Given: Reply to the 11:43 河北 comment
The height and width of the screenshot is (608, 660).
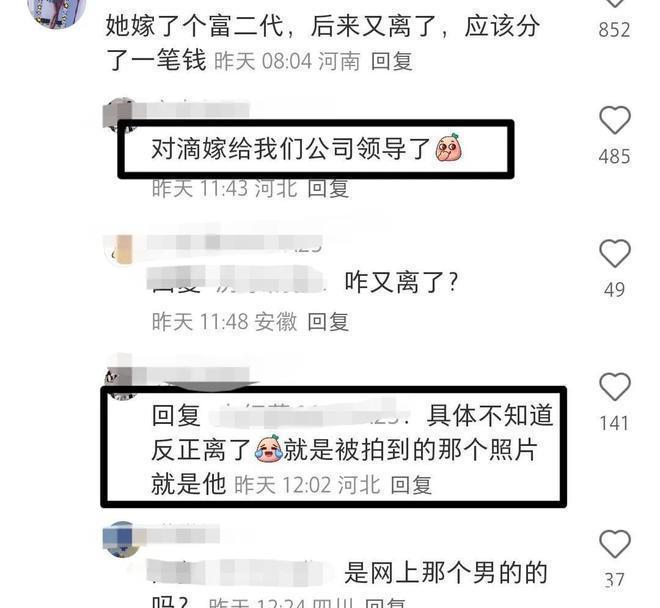Looking at the screenshot, I should [x=328, y=188].
